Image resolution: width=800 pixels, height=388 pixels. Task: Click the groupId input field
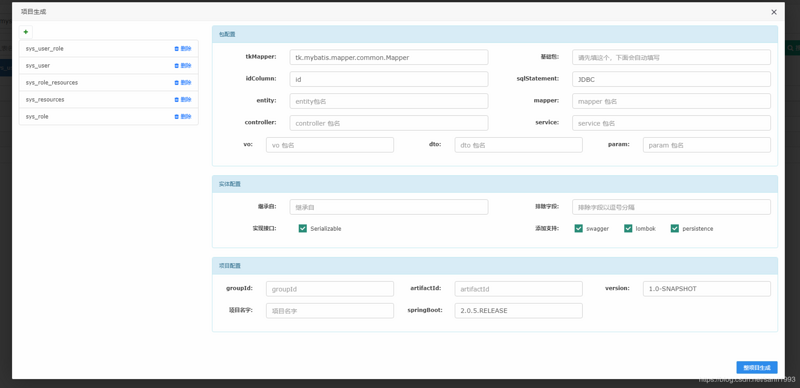(330, 288)
